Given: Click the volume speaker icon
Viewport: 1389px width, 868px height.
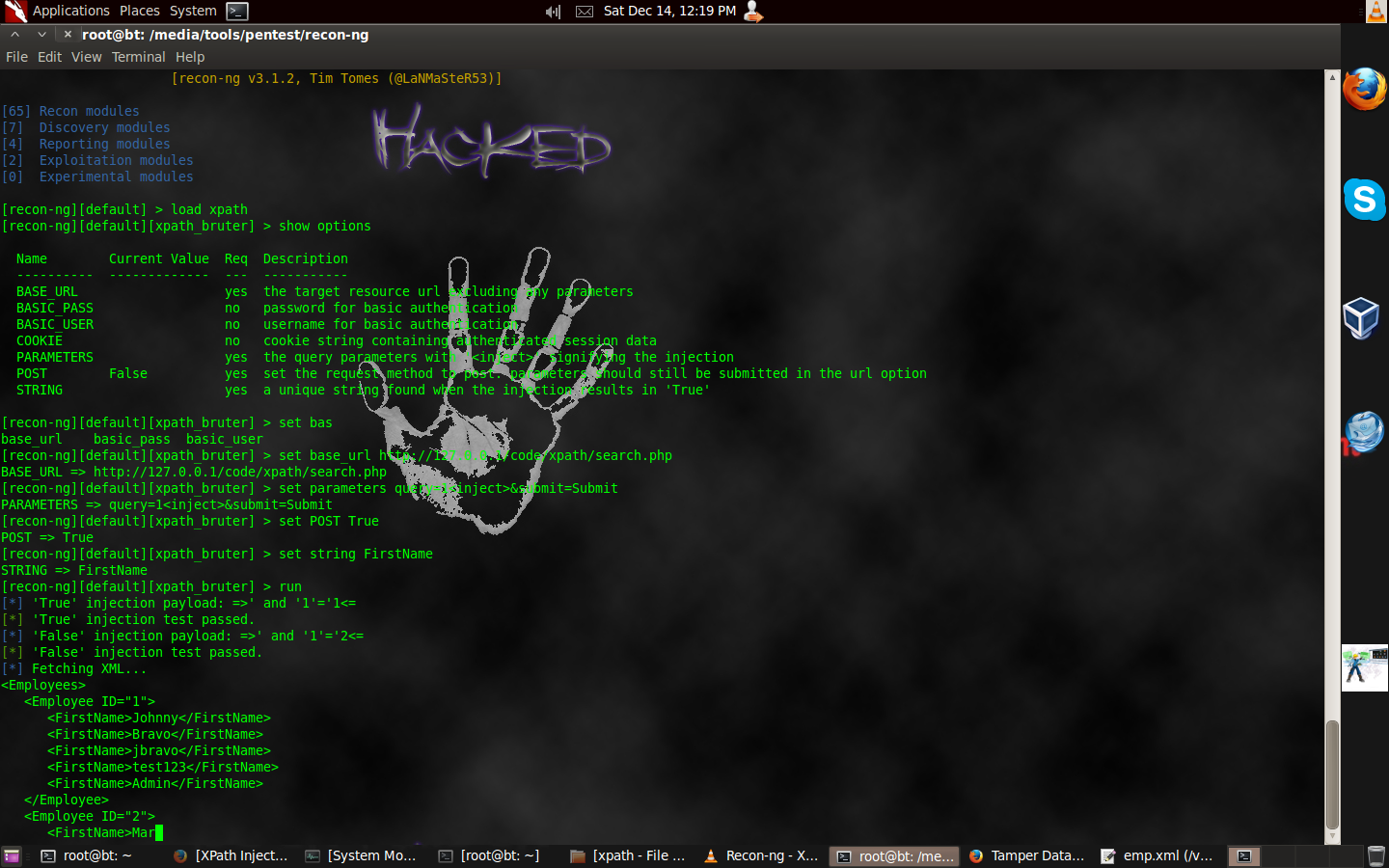Looking at the screenshot, I should [553, 12].
